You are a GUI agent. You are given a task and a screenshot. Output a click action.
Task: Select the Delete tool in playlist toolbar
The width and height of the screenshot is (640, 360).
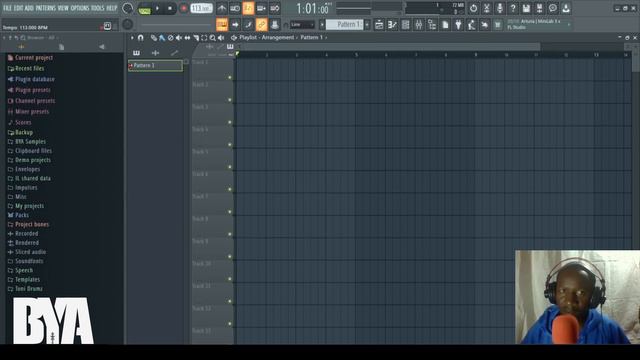171,38
